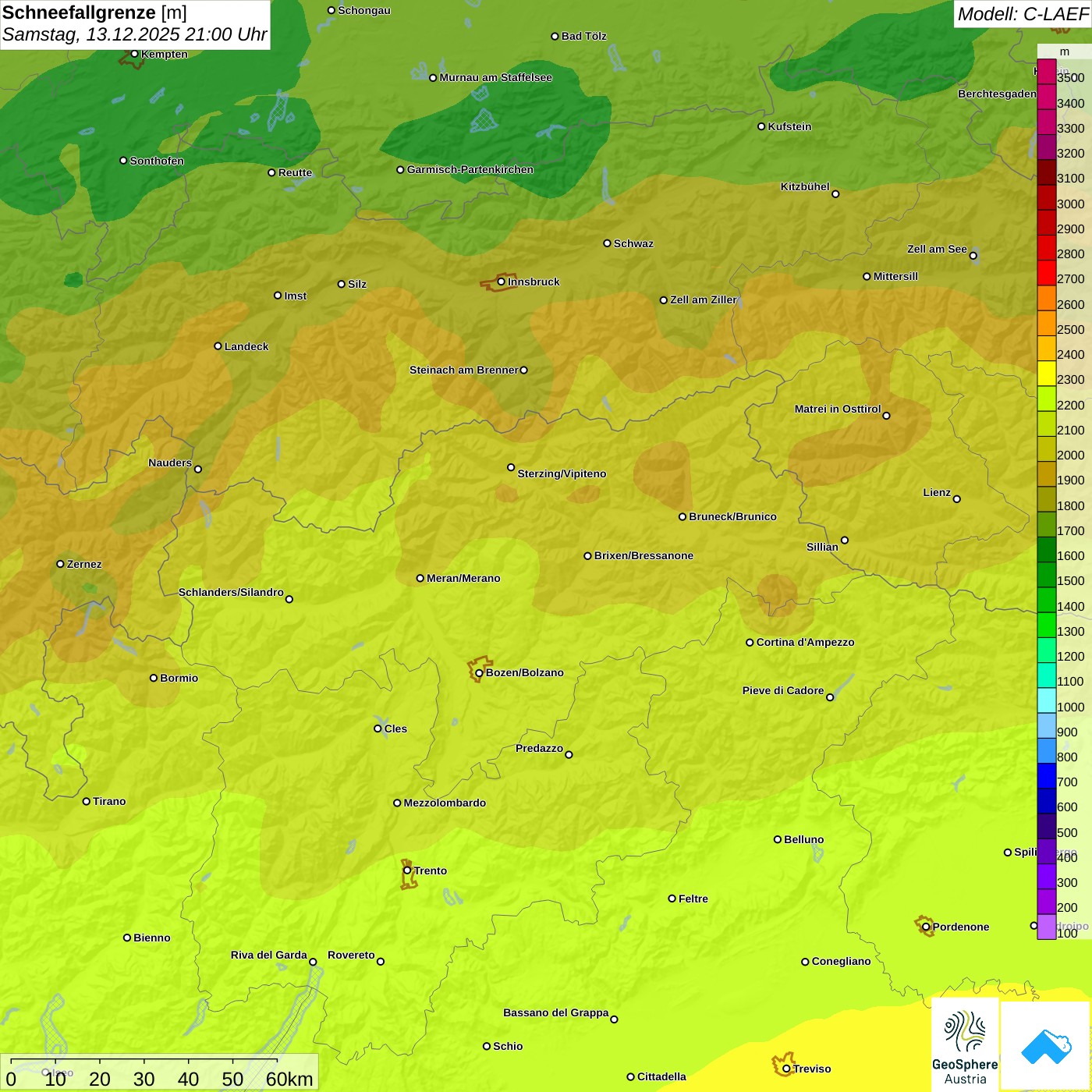Click the Predazzo label
Screen dimensions: 1092x1092
click(x=539, y=748)
